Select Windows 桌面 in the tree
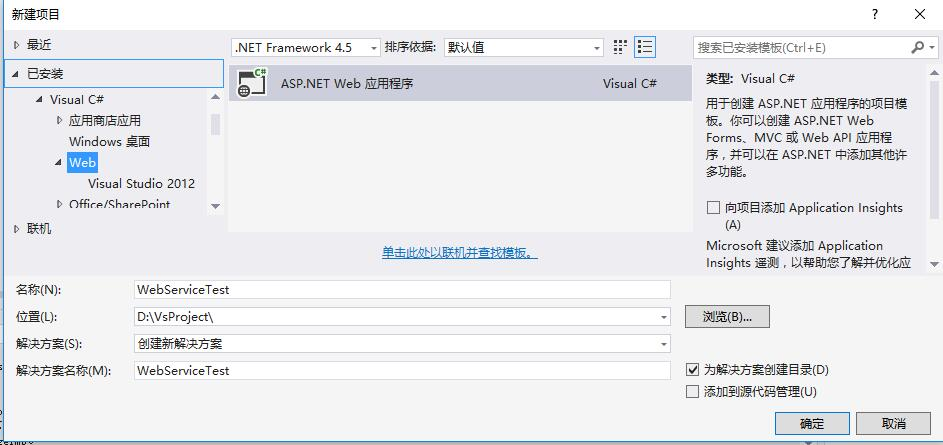The image size is (943, 445). click(x=109, y=142)
